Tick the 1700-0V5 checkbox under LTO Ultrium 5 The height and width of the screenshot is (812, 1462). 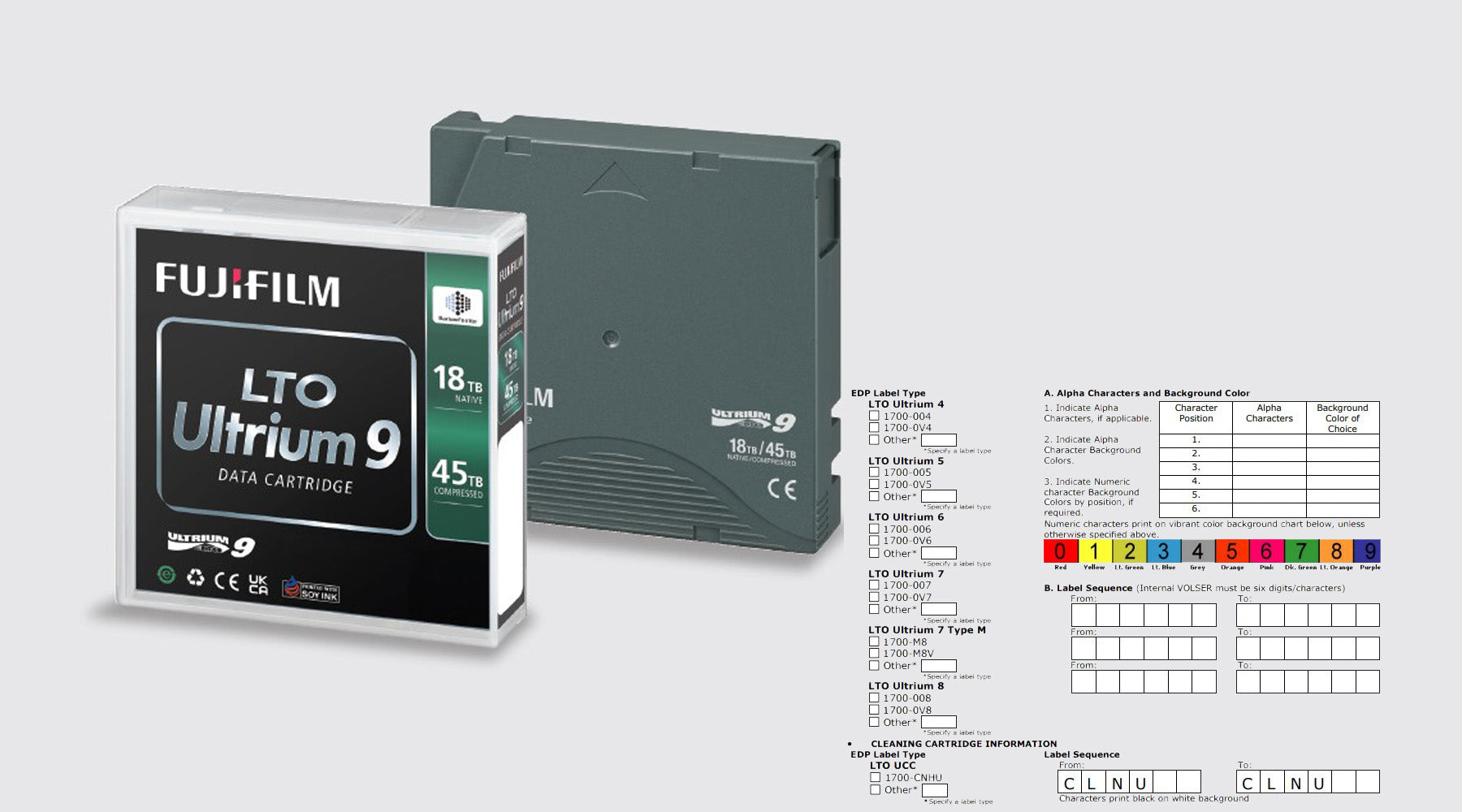coord(875,484)
